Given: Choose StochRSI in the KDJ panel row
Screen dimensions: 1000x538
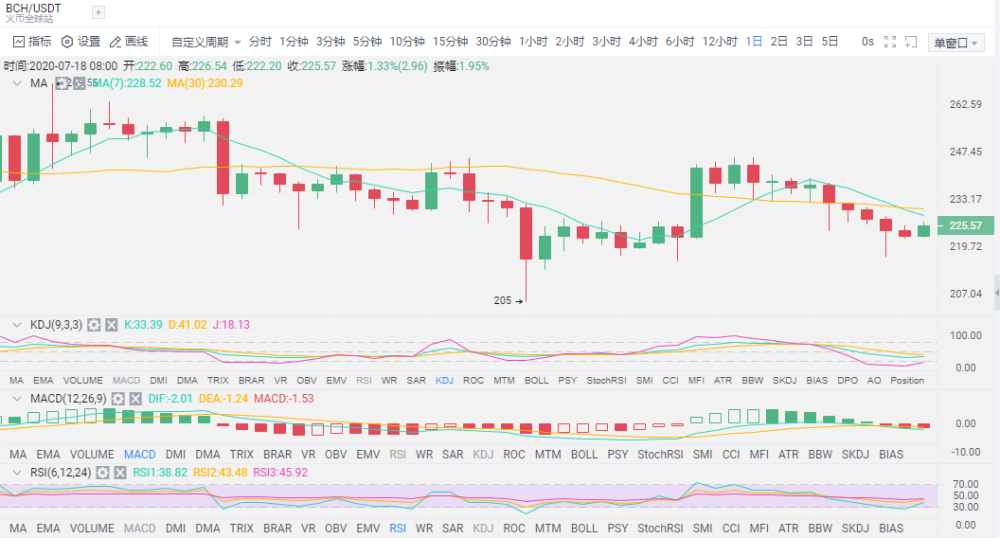Looking at the screenshot, I should point(606,381).
